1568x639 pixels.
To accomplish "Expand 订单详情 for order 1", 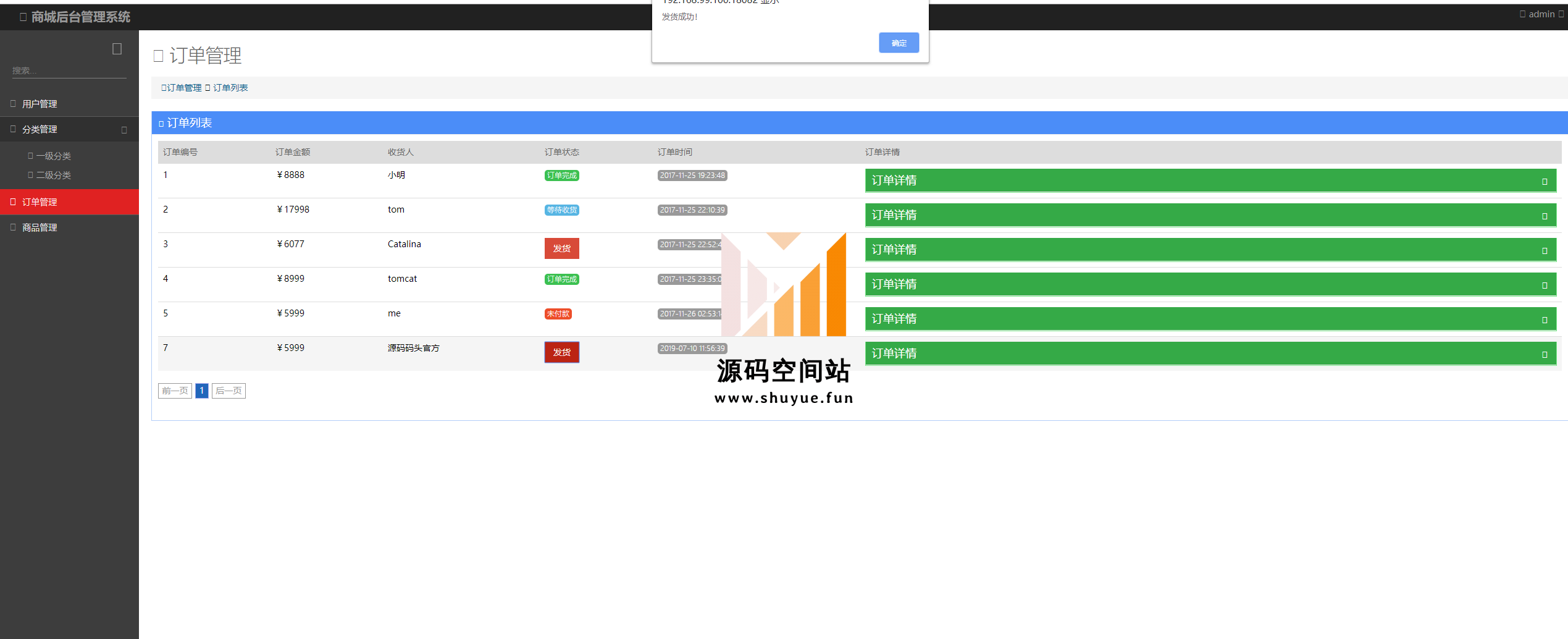I will pyautogui.click(x=1210, y=180).
